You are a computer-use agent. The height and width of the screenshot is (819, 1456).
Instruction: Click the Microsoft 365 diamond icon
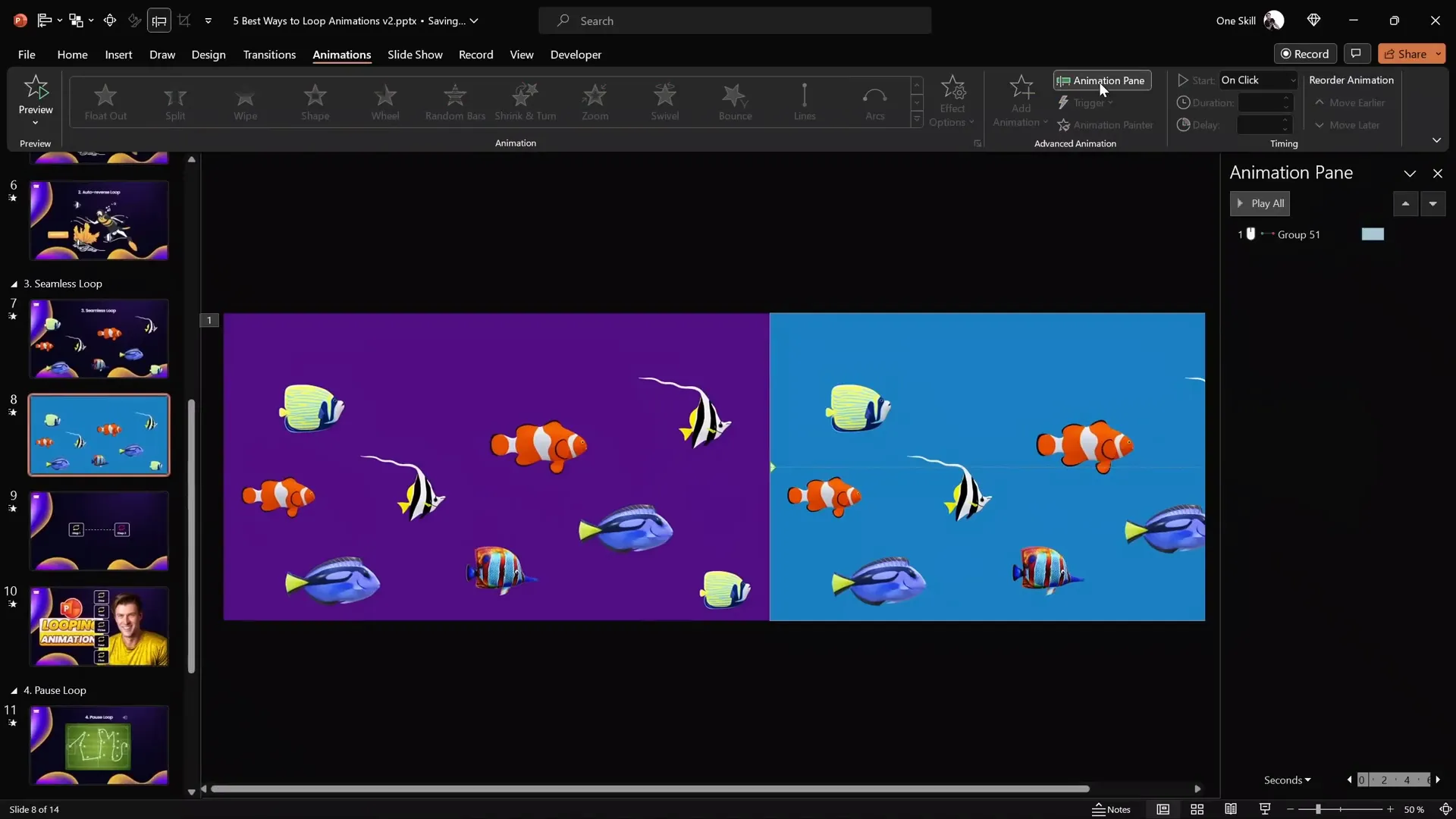pos(1314,20)
